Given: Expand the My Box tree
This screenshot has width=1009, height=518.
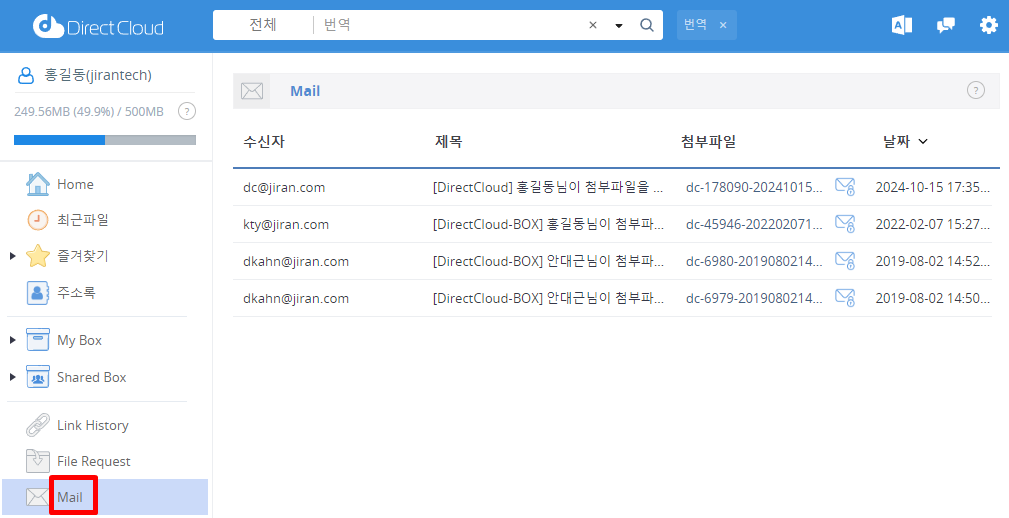Looking at the screenshot, I should click(x=12, y=341).
